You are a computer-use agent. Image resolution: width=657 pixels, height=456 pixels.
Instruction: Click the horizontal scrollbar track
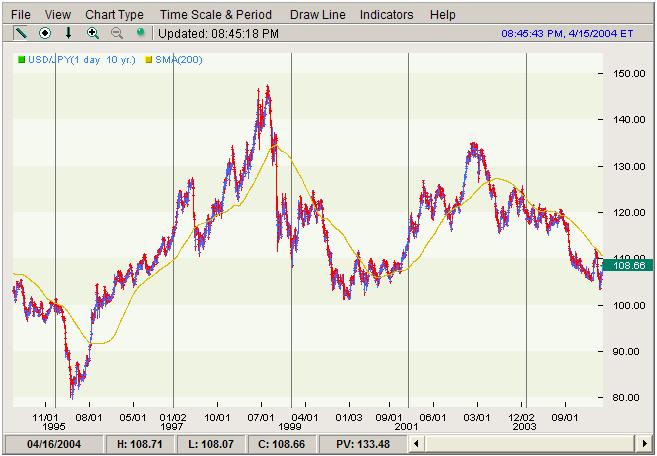click(530, 443)
